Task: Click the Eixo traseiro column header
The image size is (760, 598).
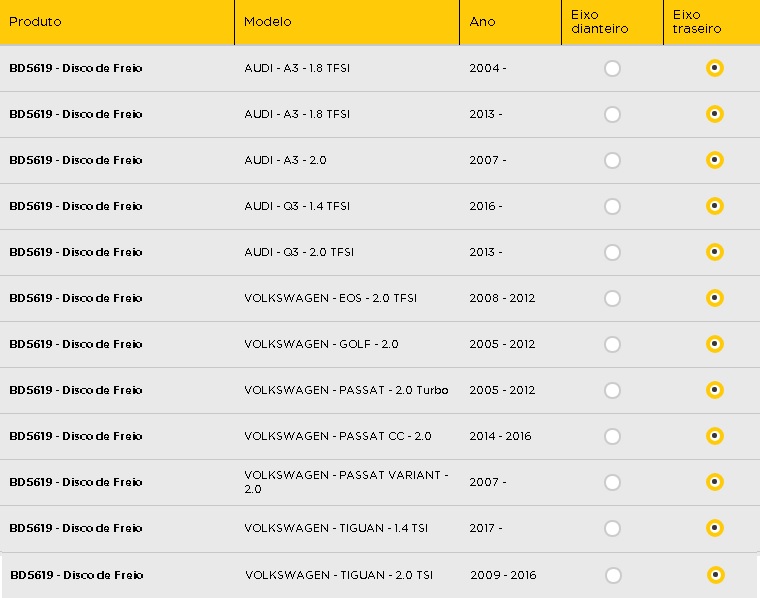Action: 697,22
